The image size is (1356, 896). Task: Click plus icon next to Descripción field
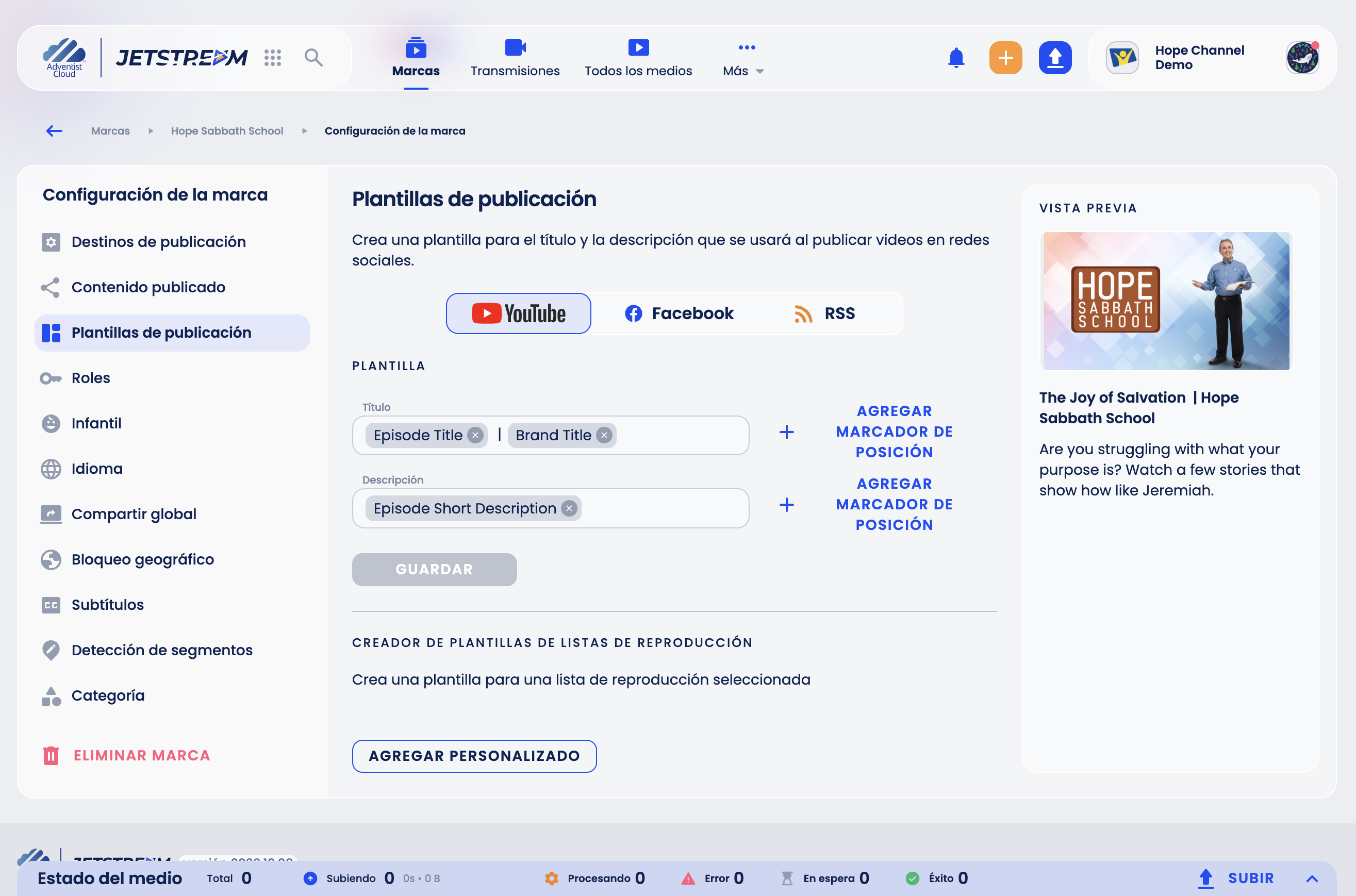pos(787,505)
